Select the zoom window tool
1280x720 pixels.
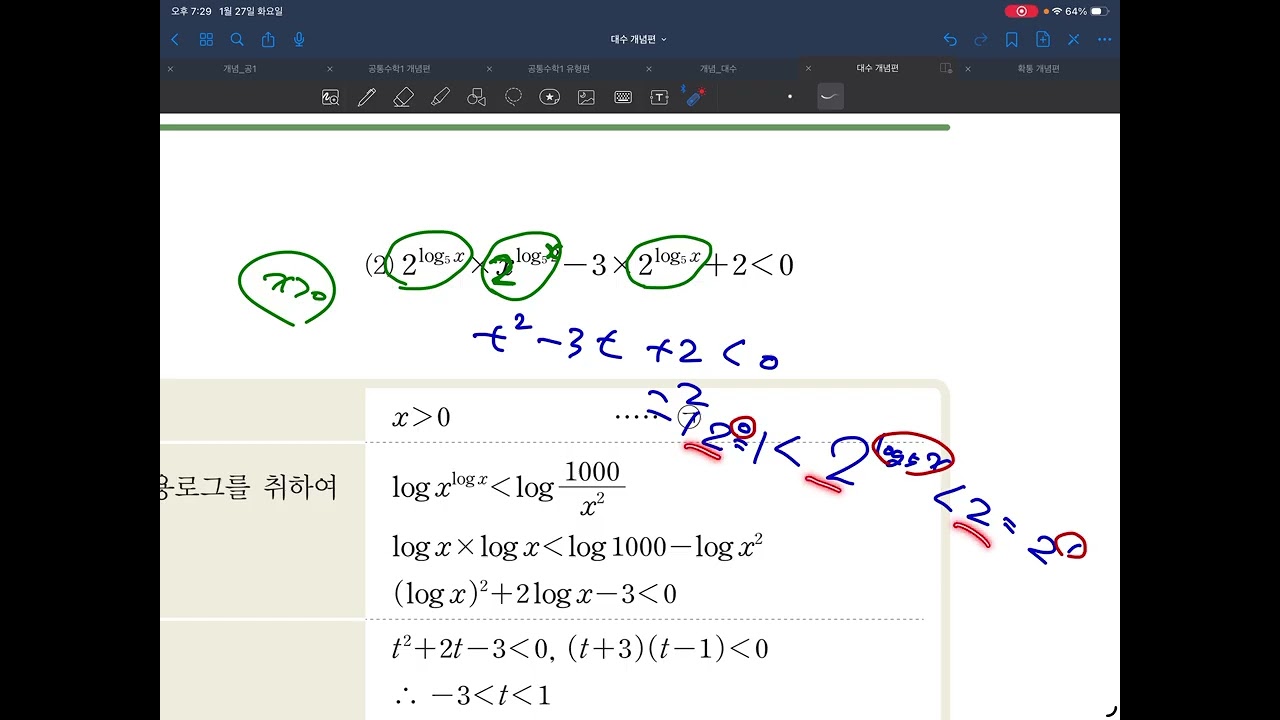tap(330, 97)
